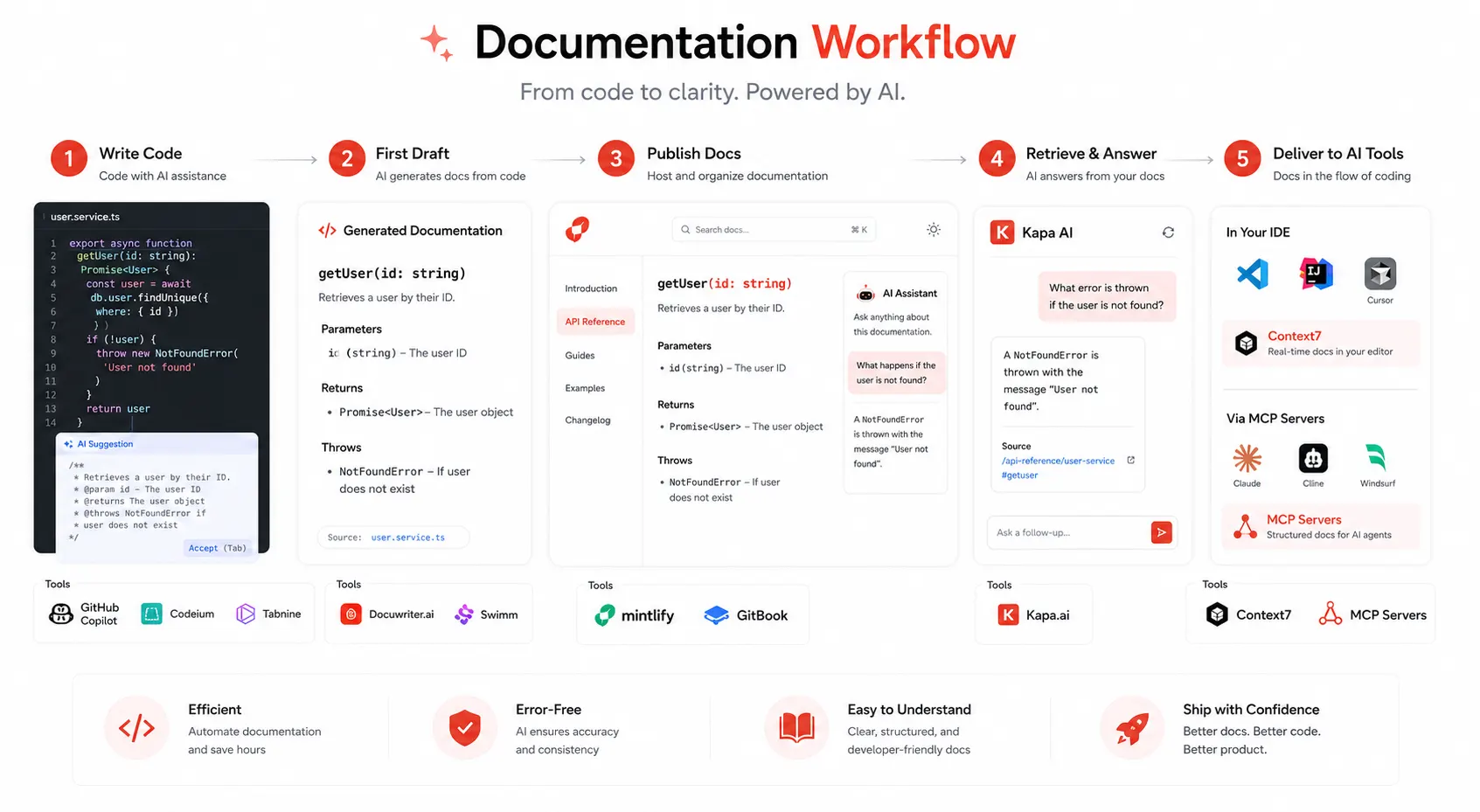This screenshot has width=1480, height=812.
Task: Click the Context7 Real-time docs card
Action: coord(1321,343)
